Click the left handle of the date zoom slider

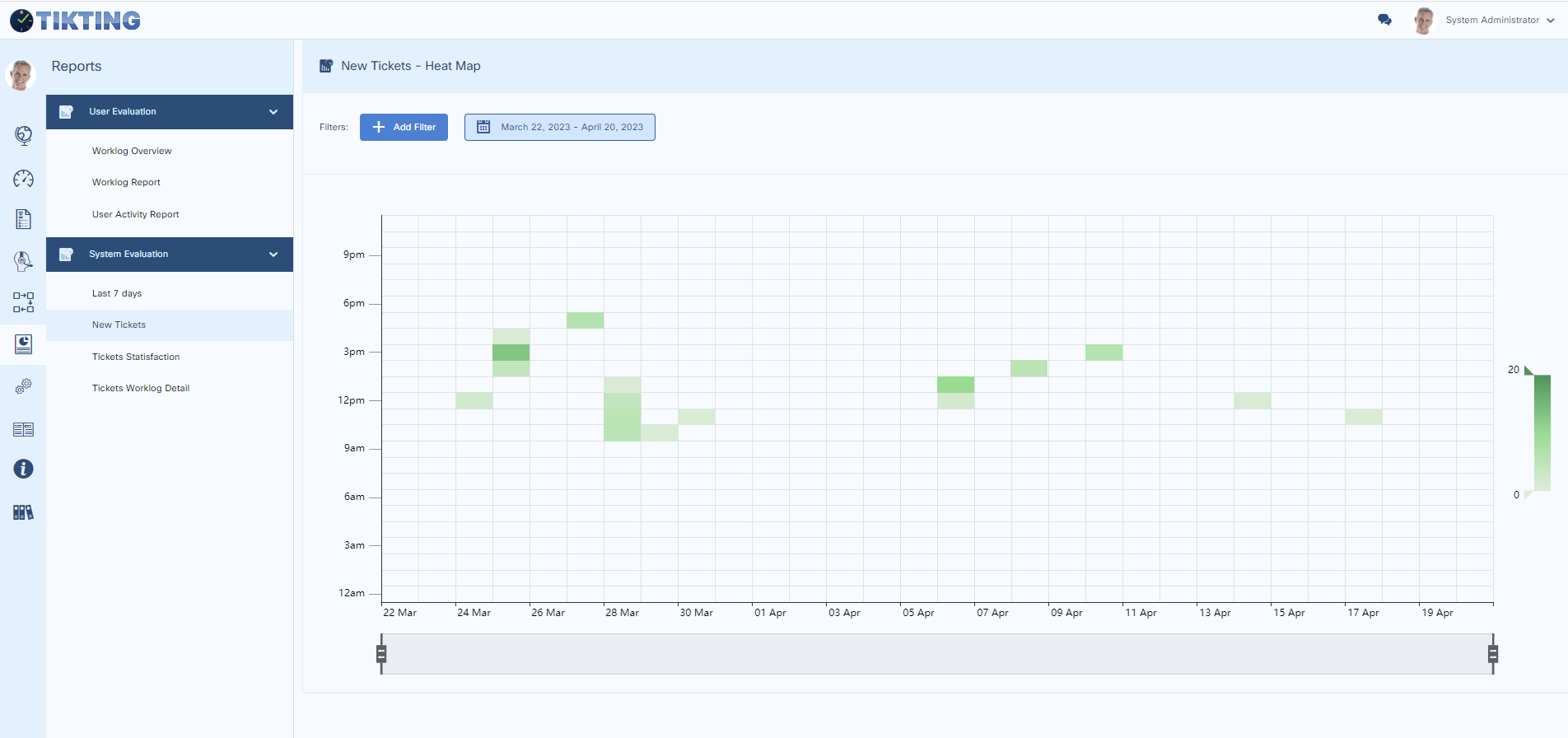(x=381, y=654)
